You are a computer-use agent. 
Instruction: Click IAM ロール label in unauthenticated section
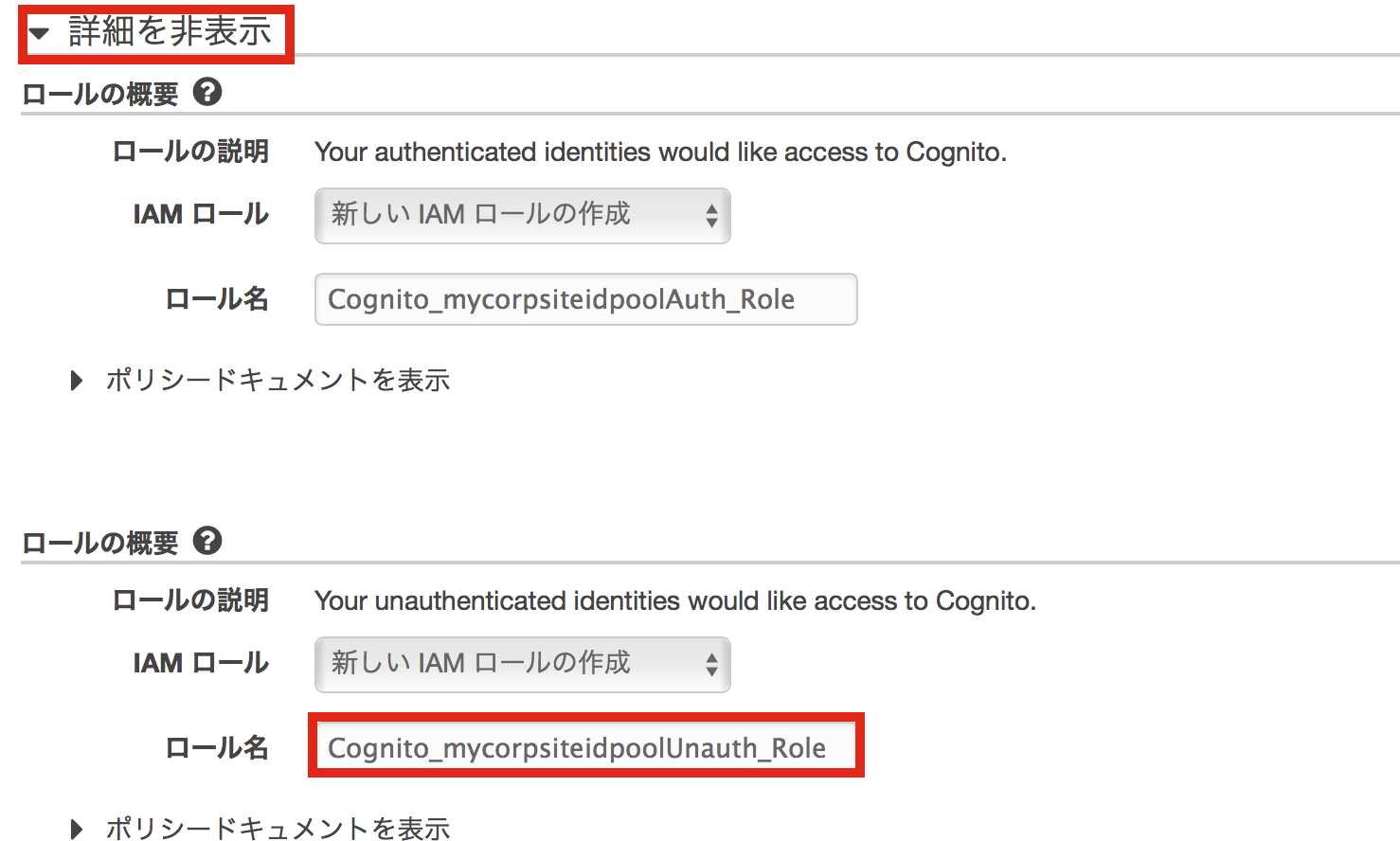pyautogui.click(x=201, y=664)
